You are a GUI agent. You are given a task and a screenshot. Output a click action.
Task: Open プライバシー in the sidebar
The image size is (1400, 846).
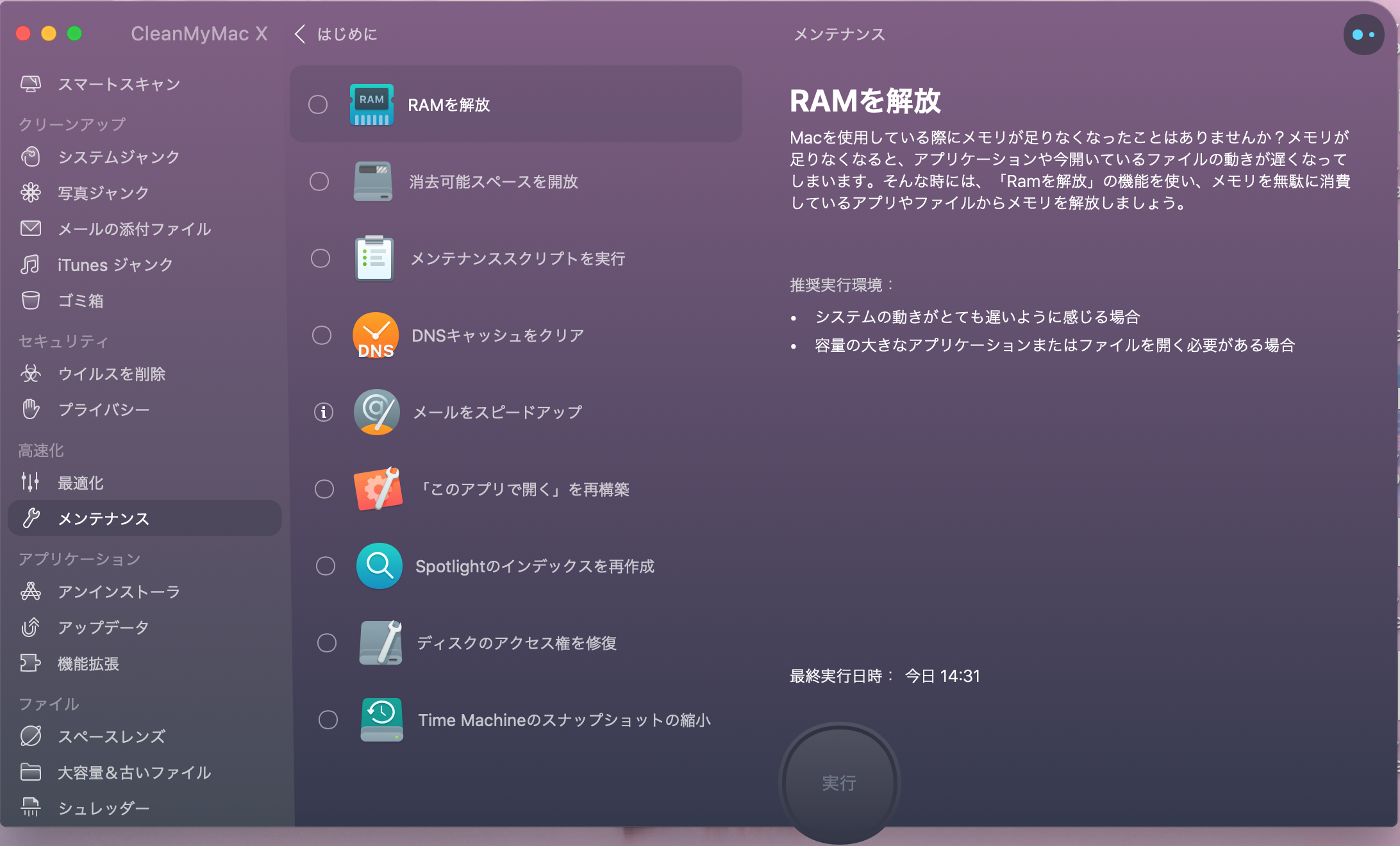145,409
